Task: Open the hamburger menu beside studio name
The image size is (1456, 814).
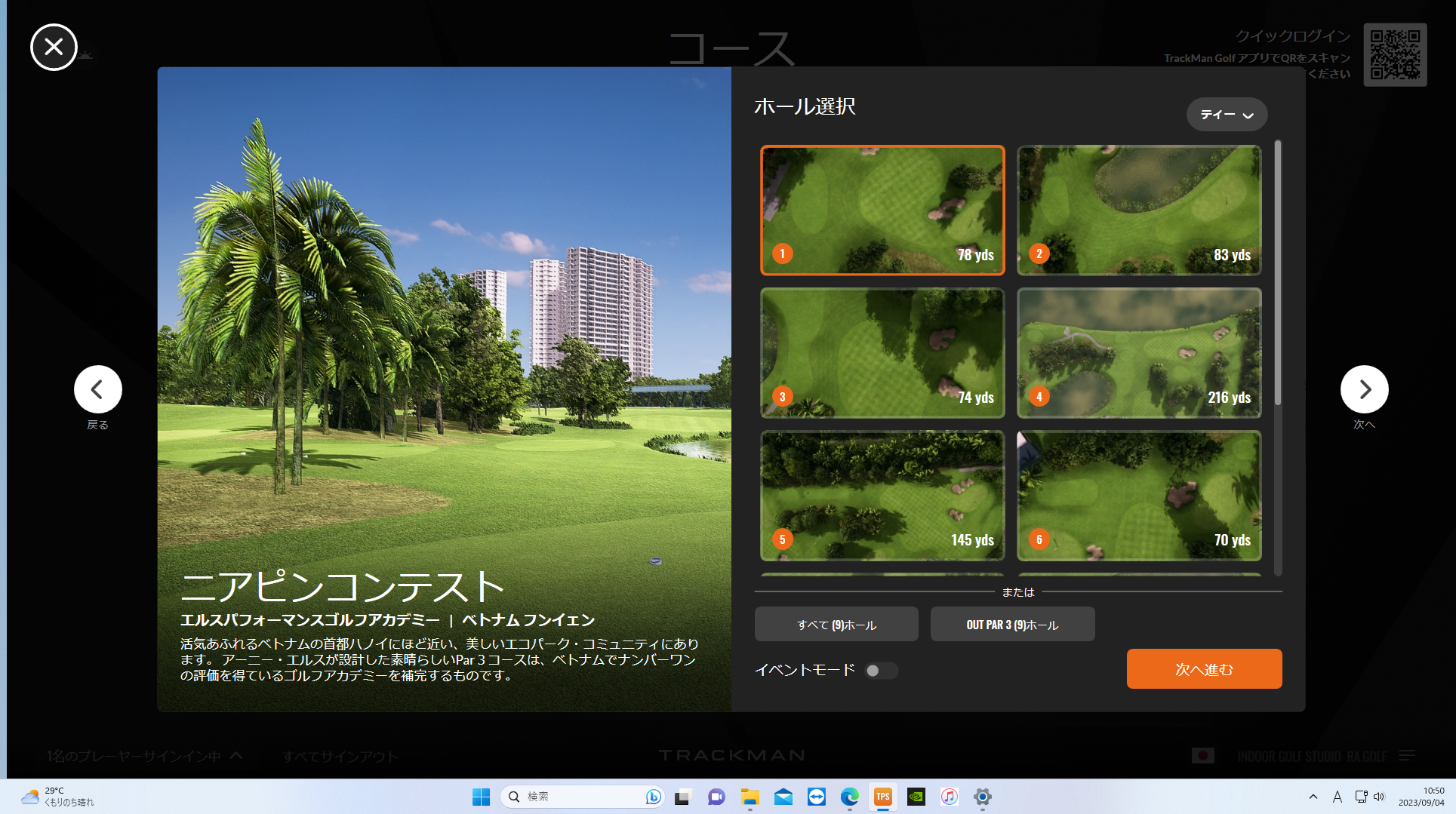Action: point(1406,756)
